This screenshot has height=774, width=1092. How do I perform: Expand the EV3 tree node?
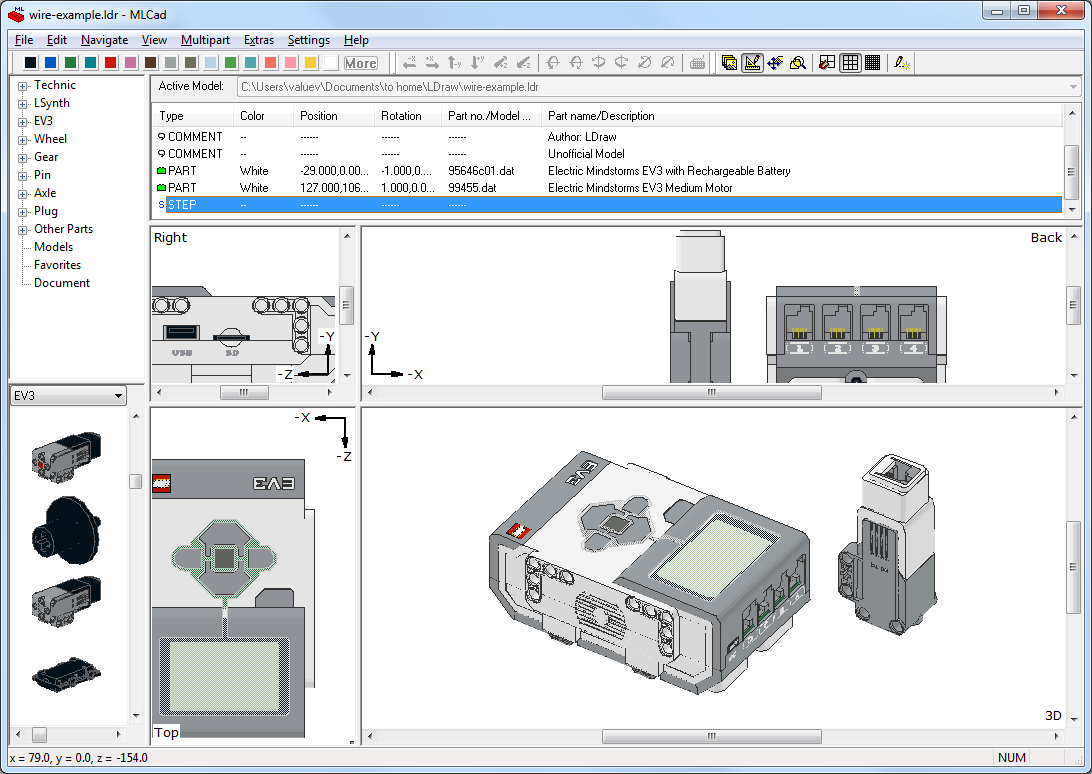pos(22,122)
